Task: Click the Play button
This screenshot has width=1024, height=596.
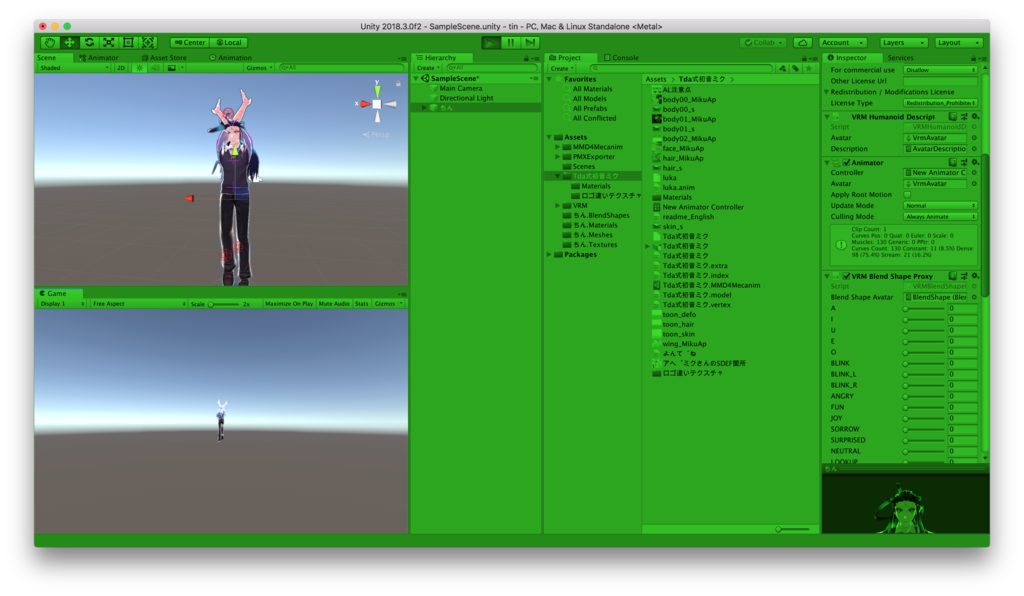Action: 490,42
